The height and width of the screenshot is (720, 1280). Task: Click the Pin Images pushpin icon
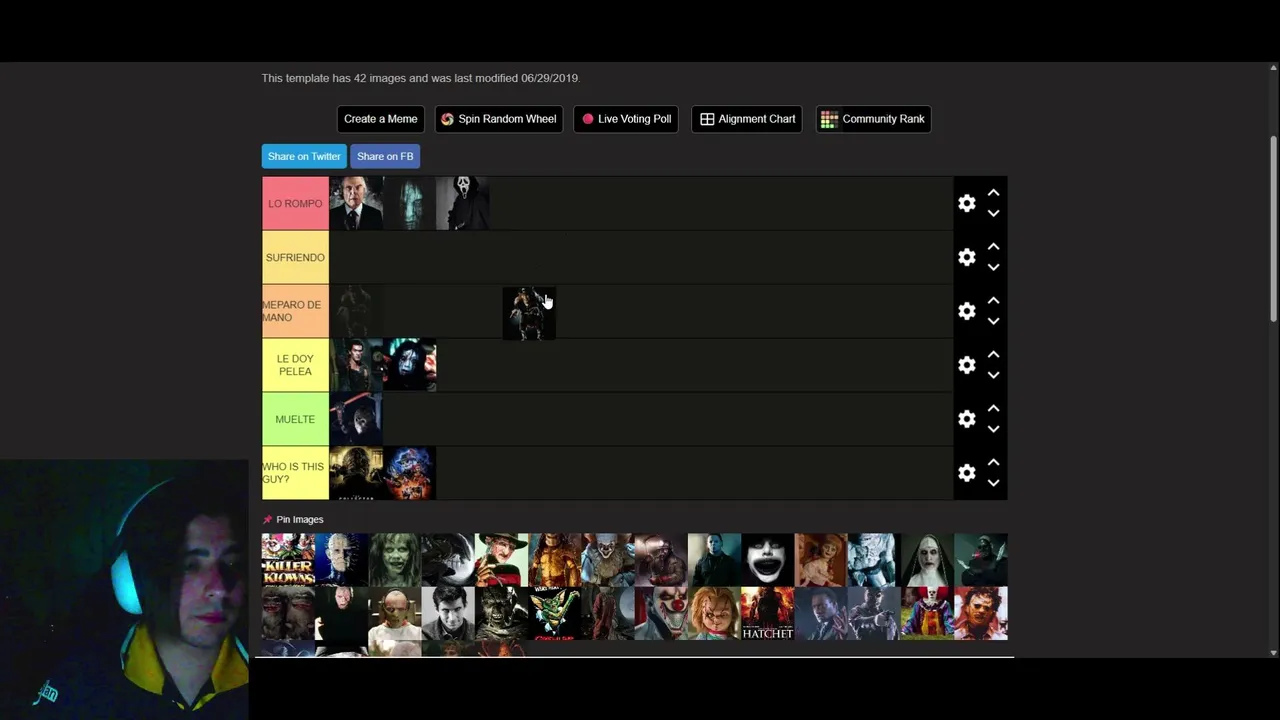pos(267,520)
